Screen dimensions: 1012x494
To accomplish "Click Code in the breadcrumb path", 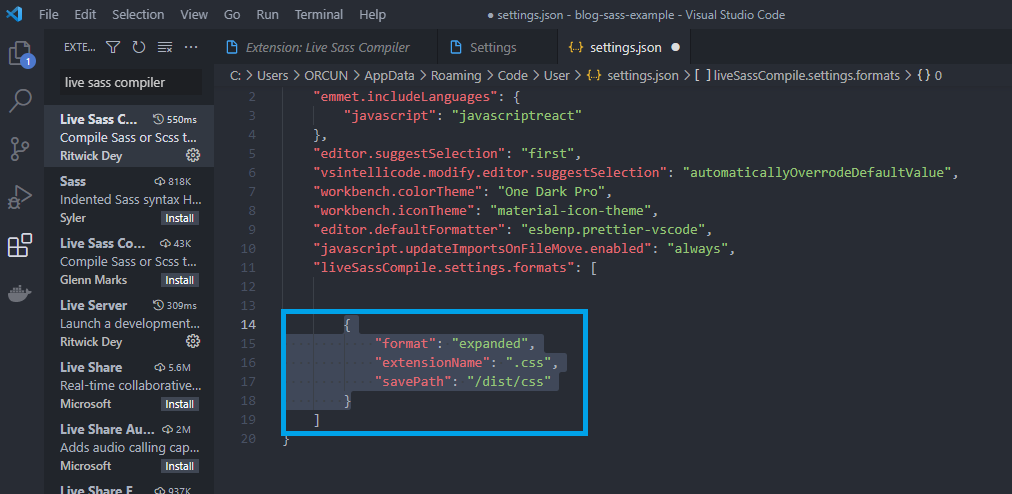I will (512, 76).
